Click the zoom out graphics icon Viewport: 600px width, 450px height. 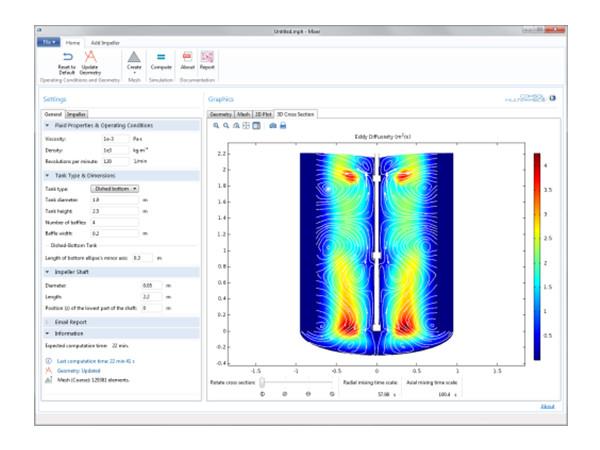226,126
